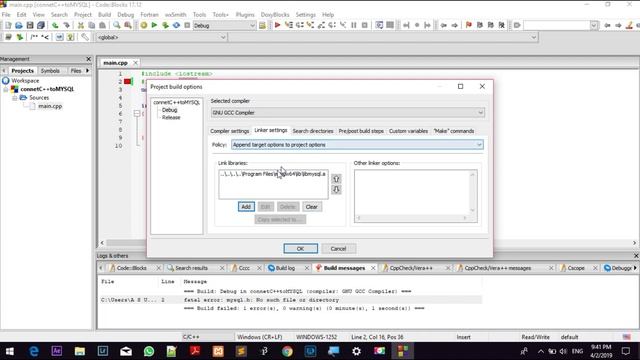Select the libmysql.a link library entry

273,174
